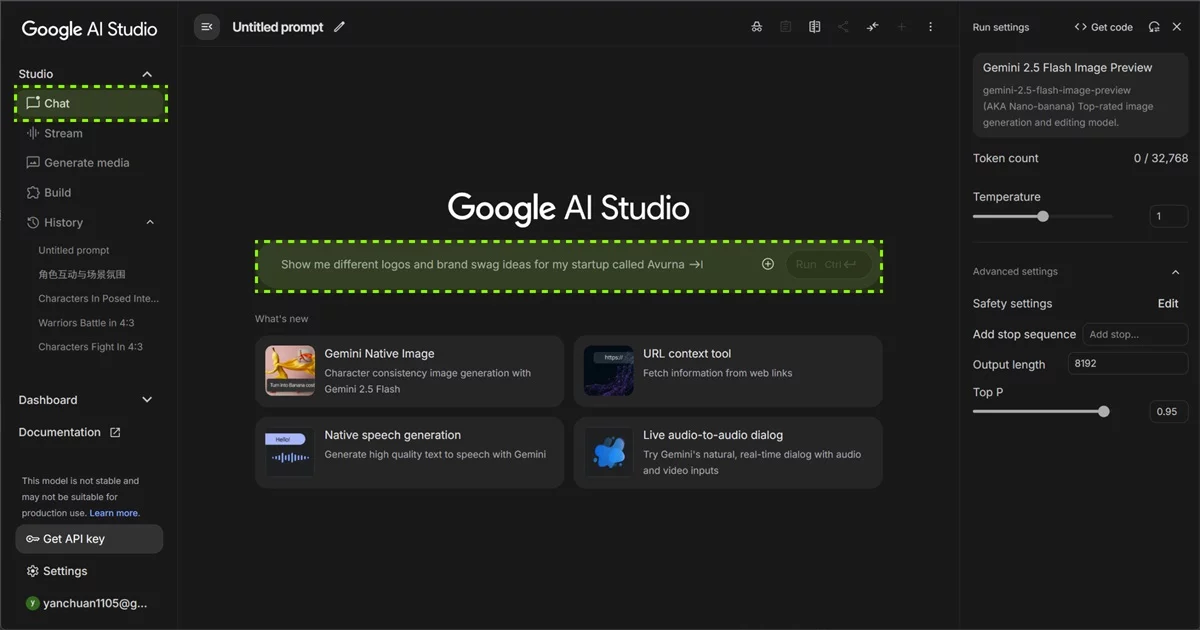Viewport: 1200px width, 630px height.
Task: Click the Temperature slider handle
Action: pos(1043,216)
